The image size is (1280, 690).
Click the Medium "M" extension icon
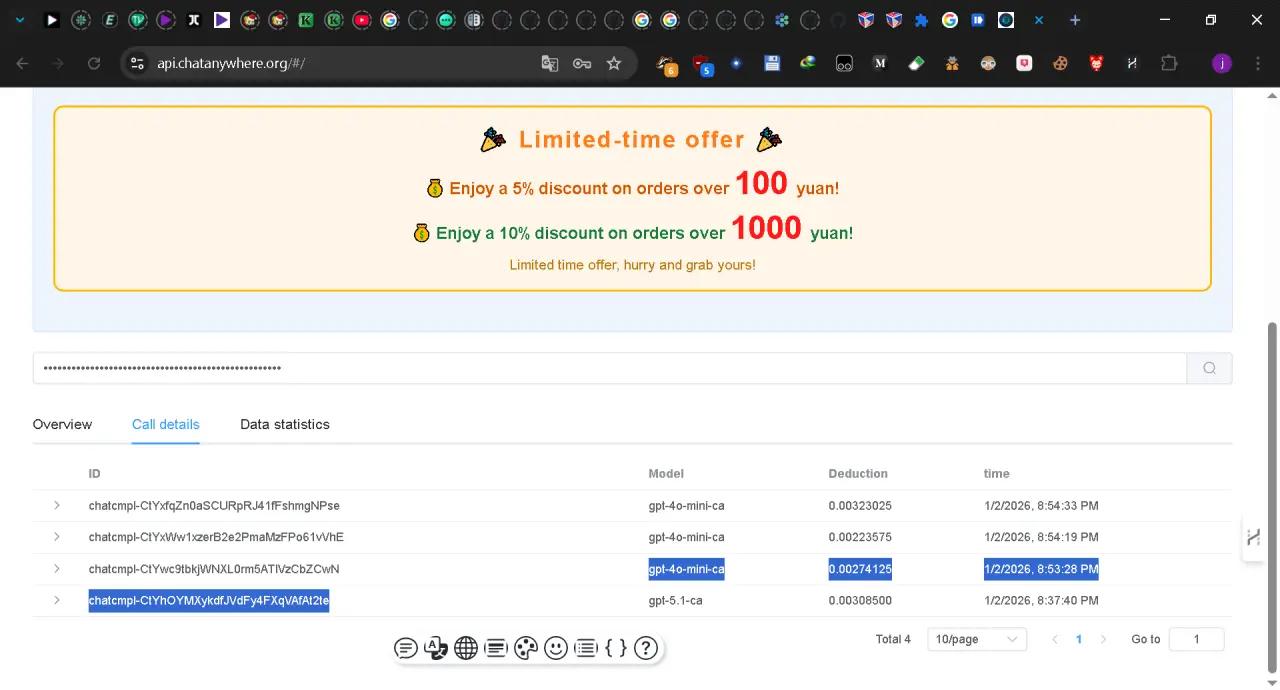tap(880, 63)
